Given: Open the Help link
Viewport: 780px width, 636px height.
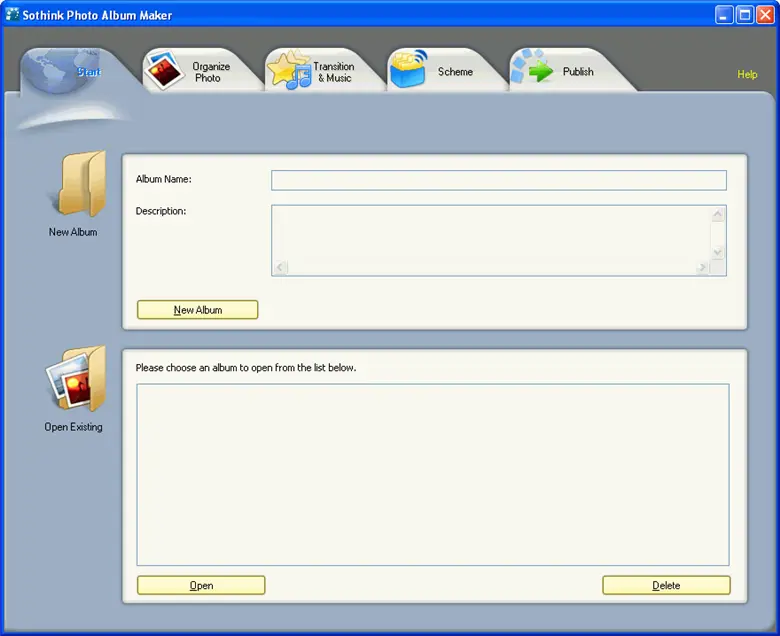Looking at the screenshot, I should [747, 75].
